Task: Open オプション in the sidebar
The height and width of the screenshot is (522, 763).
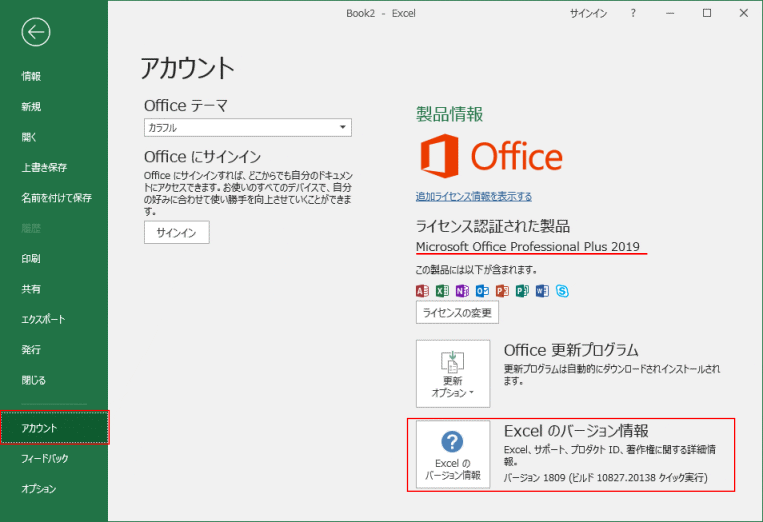Action: click(39, 488)
